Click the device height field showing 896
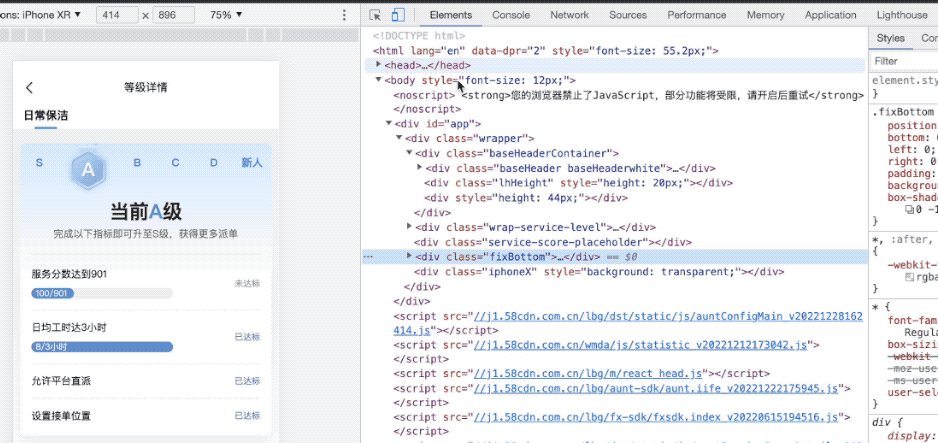The image size is (938, 443). (x=173, y=15)
